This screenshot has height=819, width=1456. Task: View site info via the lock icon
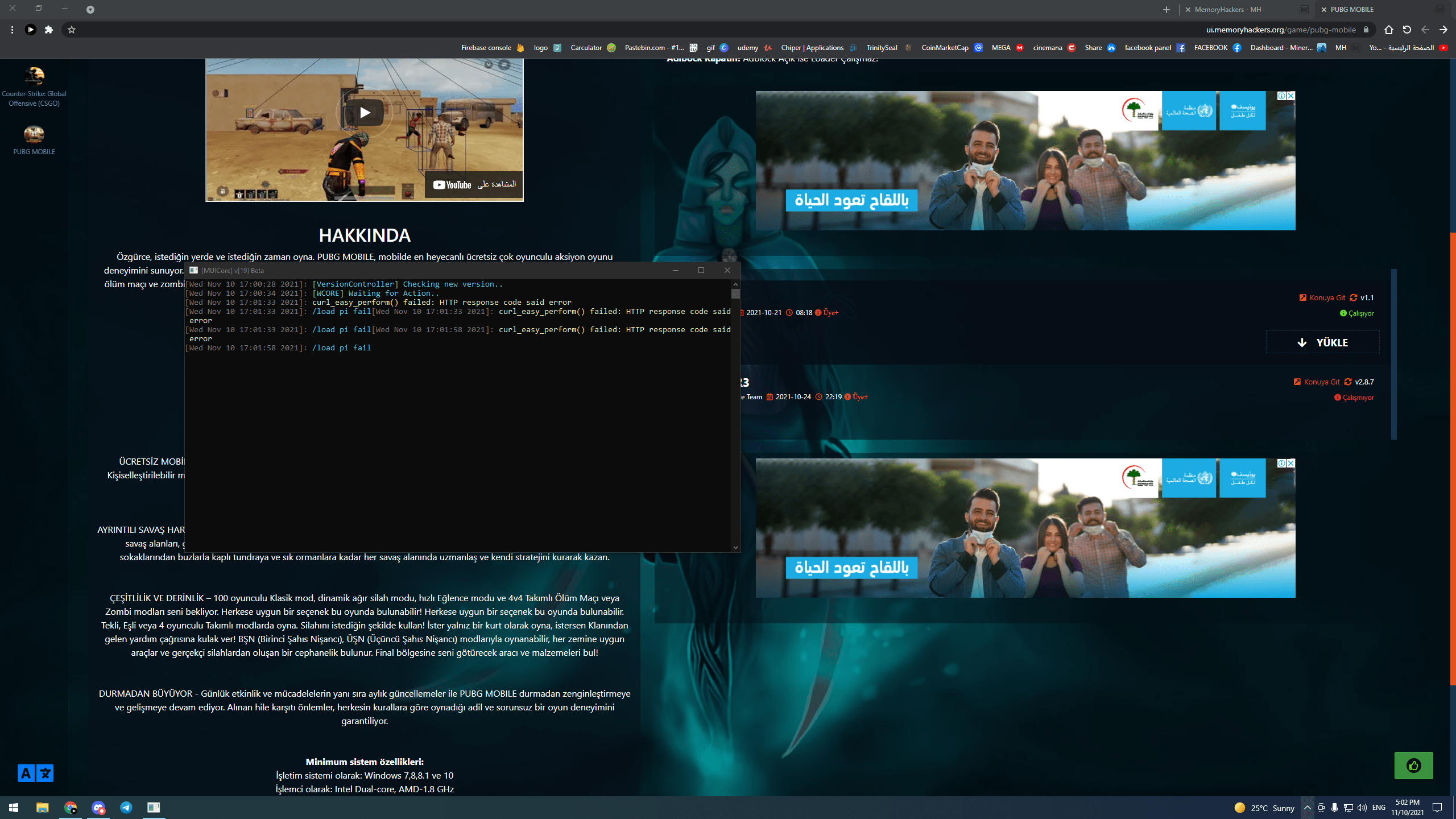click(1366, 30)
